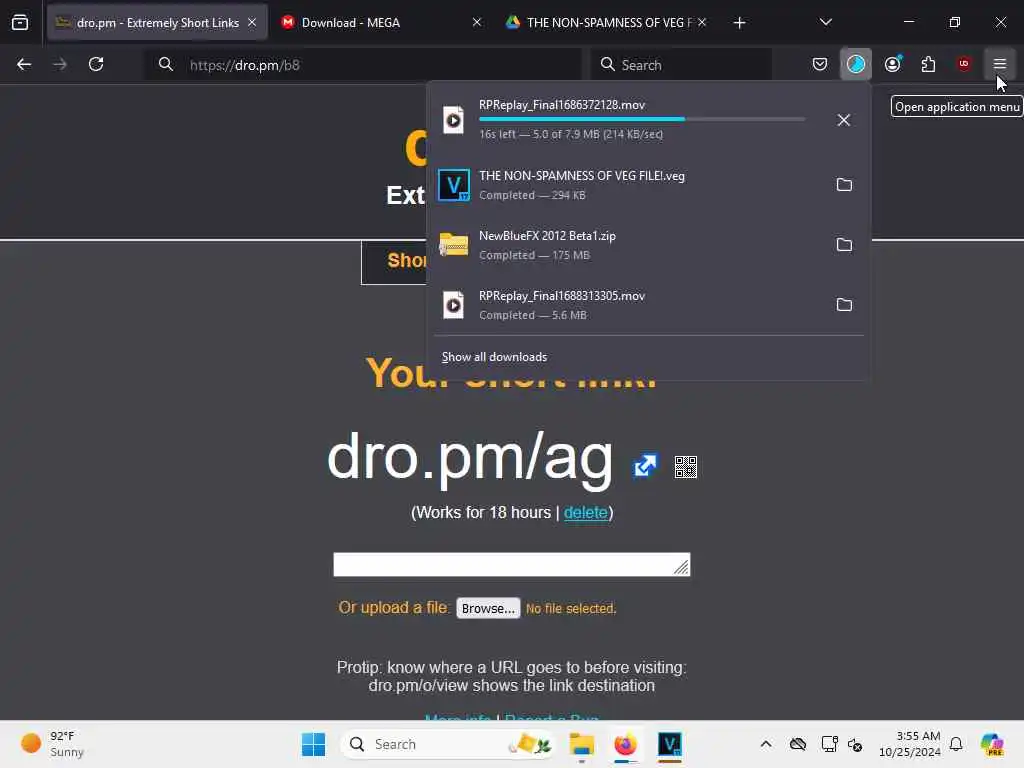Screen dimensions: 1024x768
Task: Open the Windows Start menu
Action: [313, 744]
